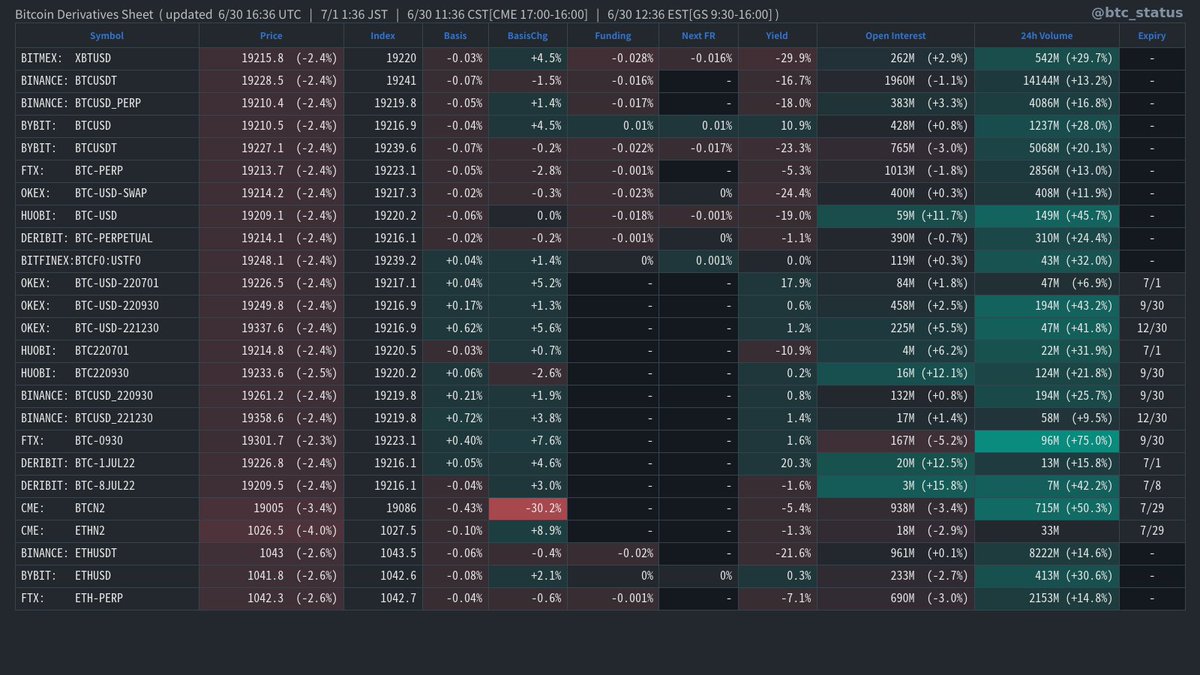Click the Open Interest column header
The height and width of the screenshot is (675, 1200).
point(895,35)
